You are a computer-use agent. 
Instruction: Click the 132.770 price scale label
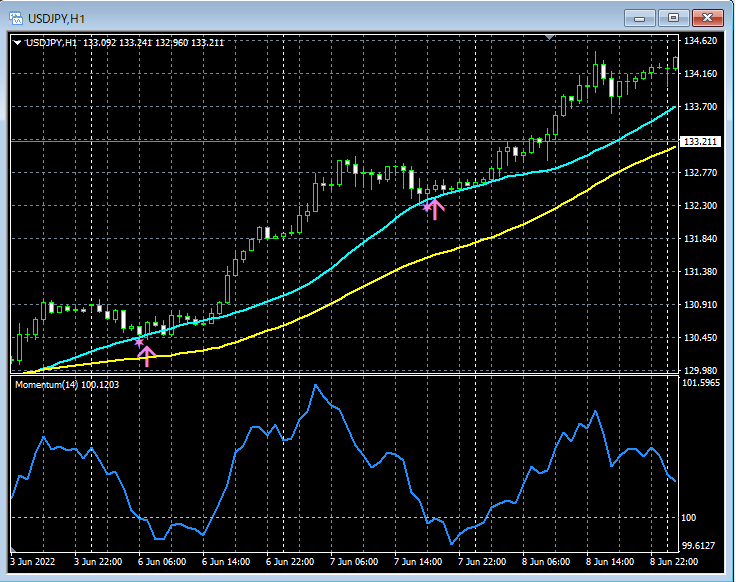tap(700, 173)
